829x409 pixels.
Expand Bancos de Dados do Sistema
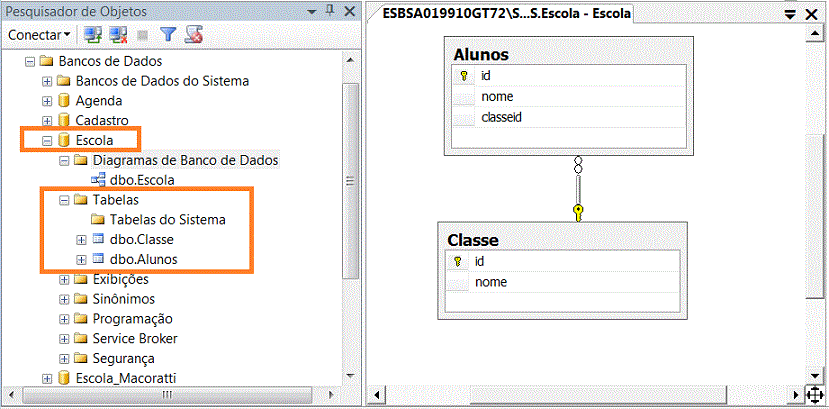pyautogui.click(x=47, y=81)
